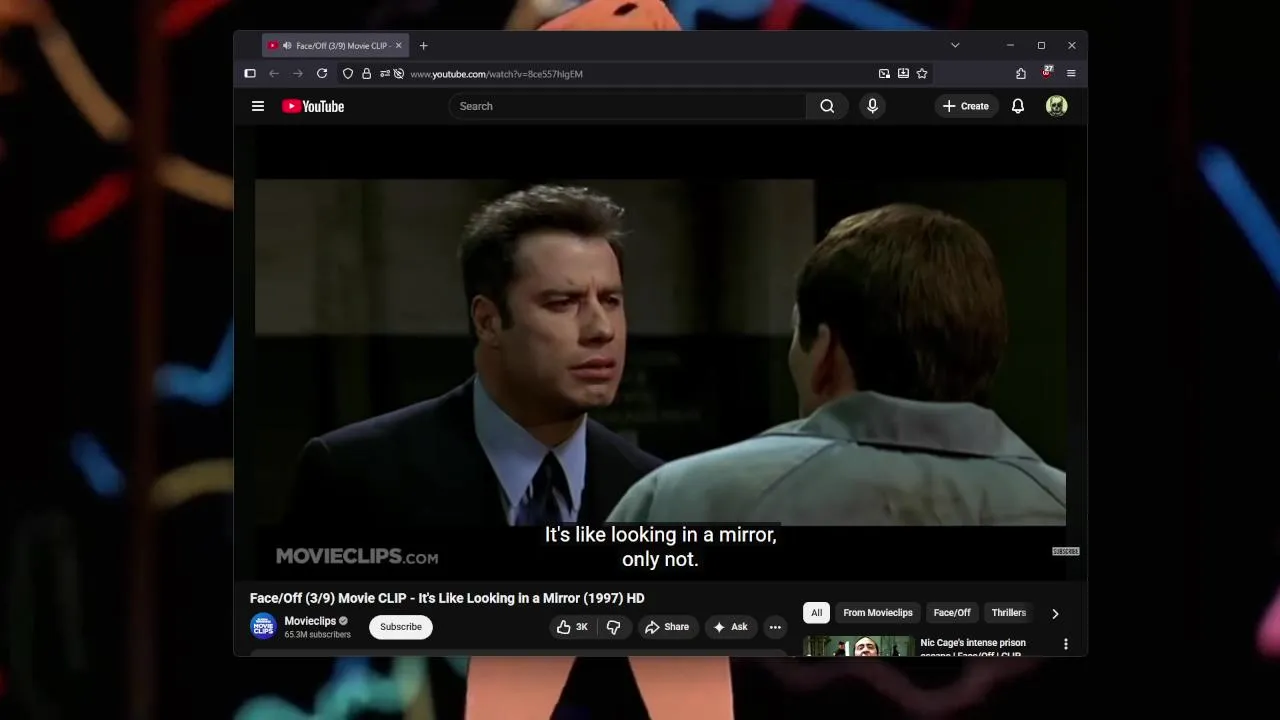Close the Face/Off Movie CLIP tab
The image size is (1280, 720).
[x=398, y=46]
